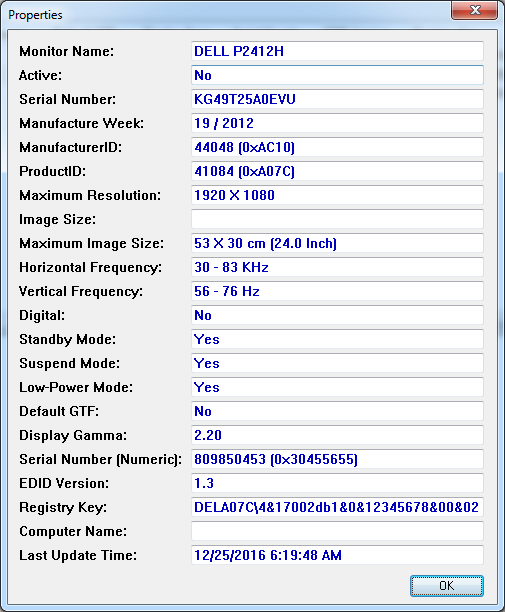Click the ProductID field 41084 (0xA07C)

click(337, 171)
